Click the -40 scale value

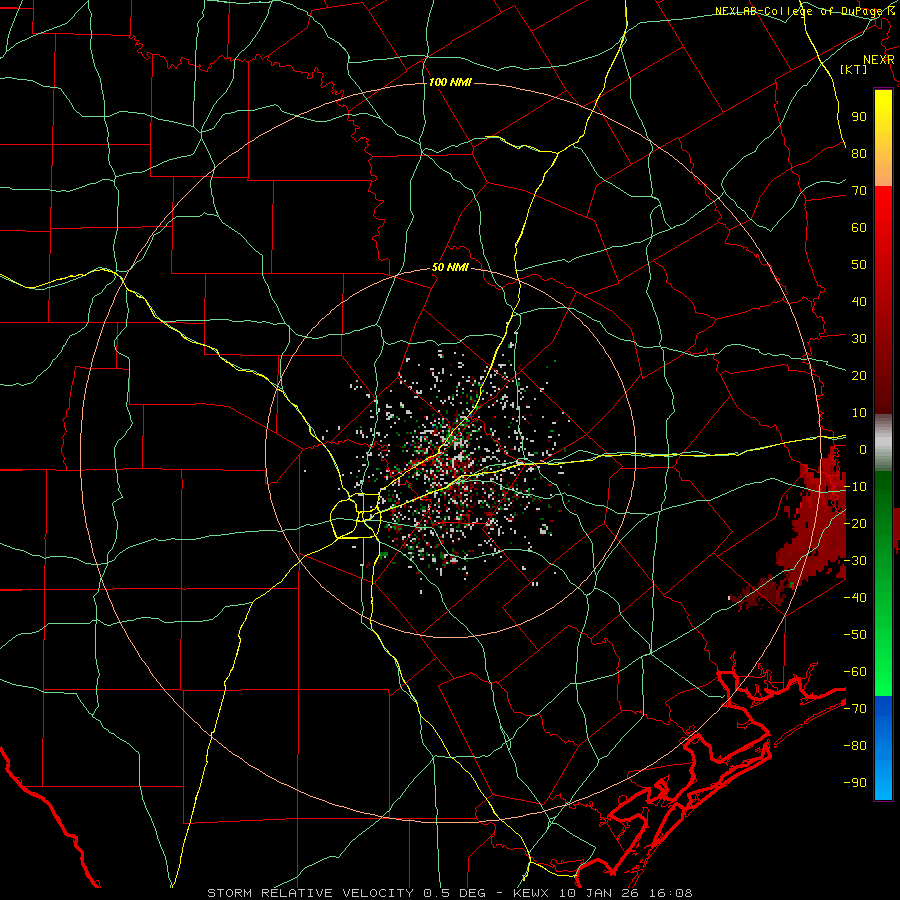click(855, 598)
